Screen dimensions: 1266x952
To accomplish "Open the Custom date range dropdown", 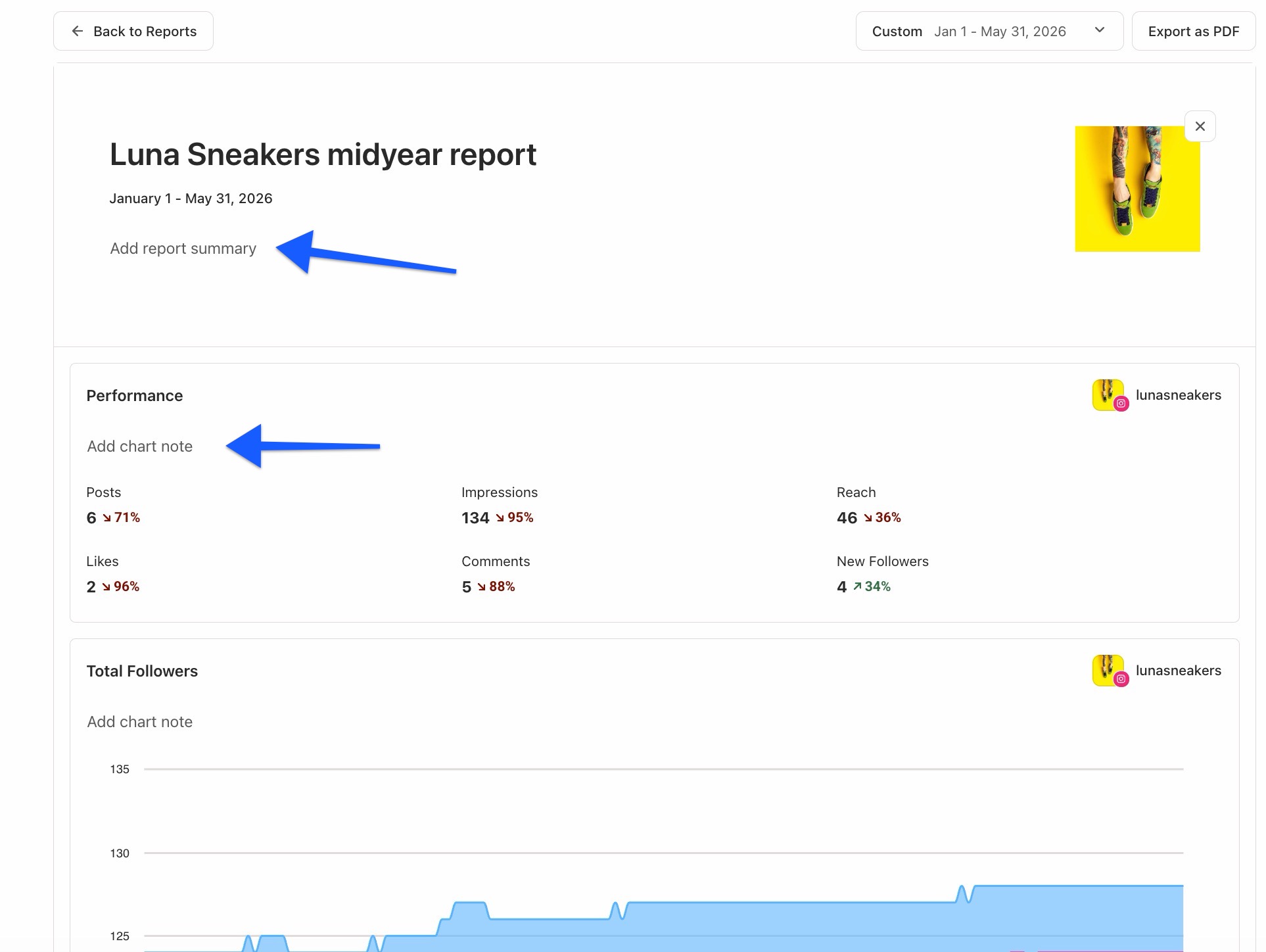I will click(989, 31).
